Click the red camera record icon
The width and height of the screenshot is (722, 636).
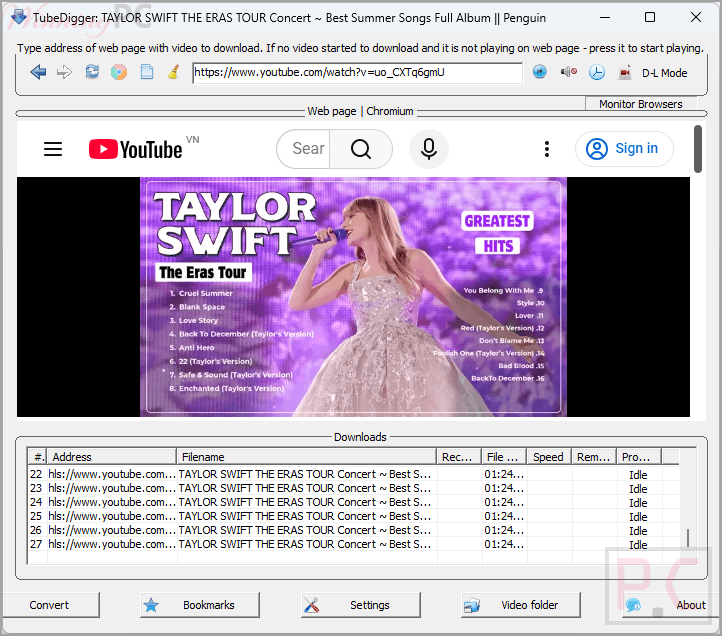pyautogui.click(x=624, y=72)
